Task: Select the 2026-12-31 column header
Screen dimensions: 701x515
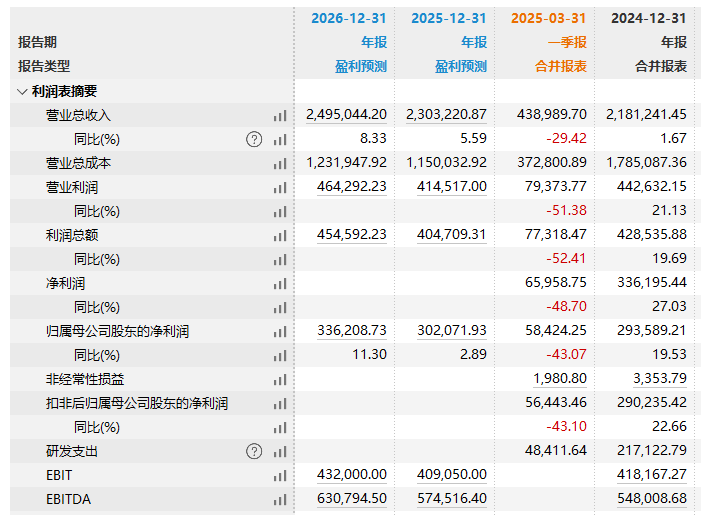Action: click(348, 18)
